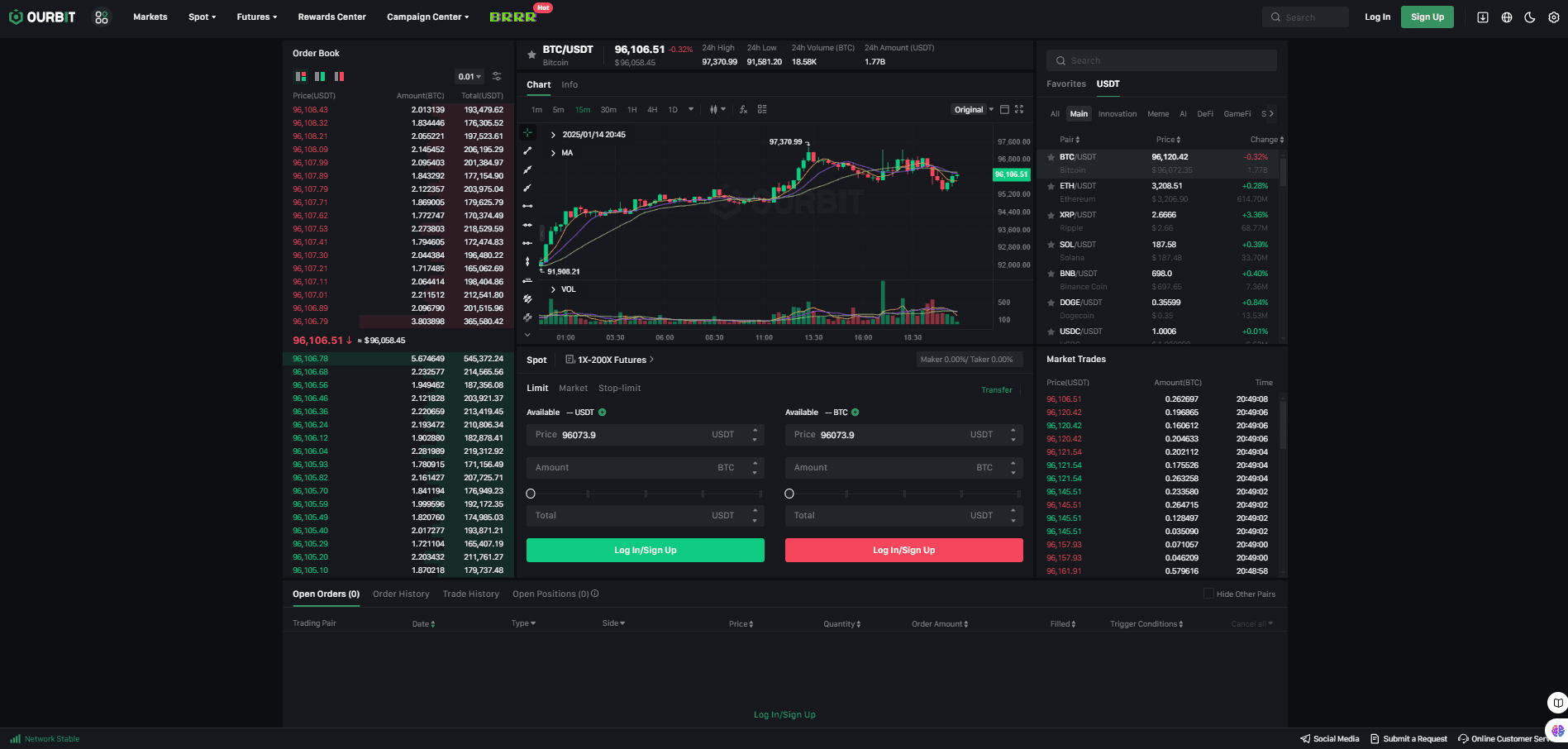Select the horizontal line drawing tool
This screenshot has width=1568, height=749.
[527, 206]
